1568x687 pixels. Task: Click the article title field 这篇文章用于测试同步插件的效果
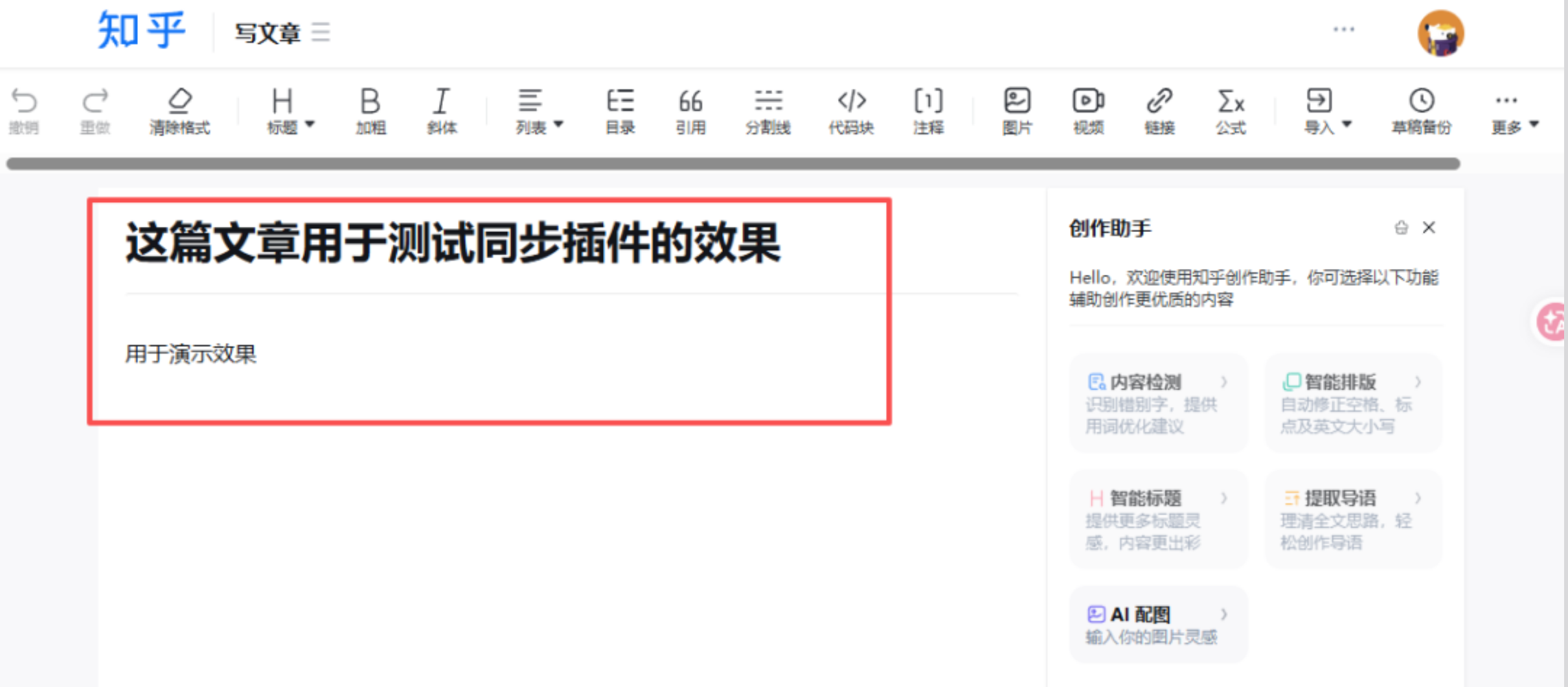(453, 243)
